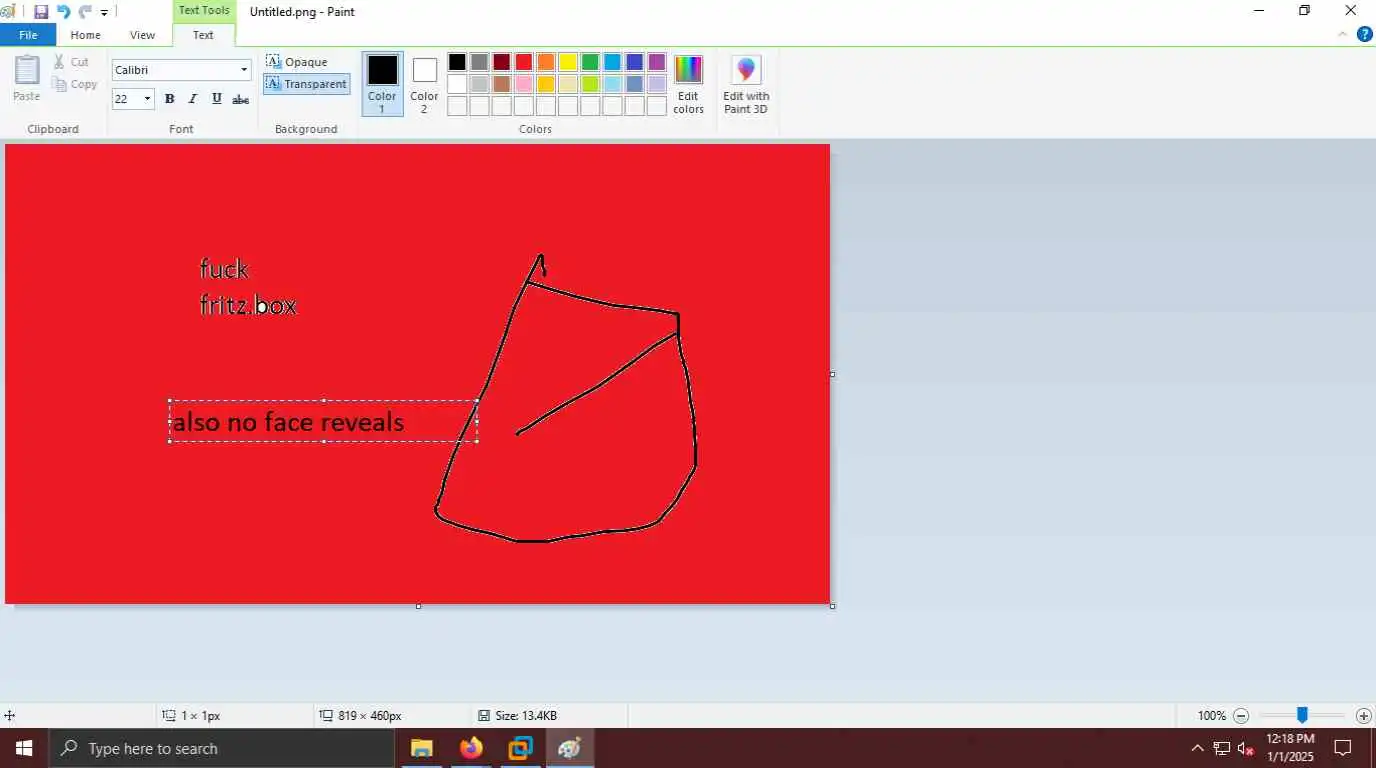Open File Explorer from the taskbar
Screen dimensions: 1376x768
[x=421, y=748]
